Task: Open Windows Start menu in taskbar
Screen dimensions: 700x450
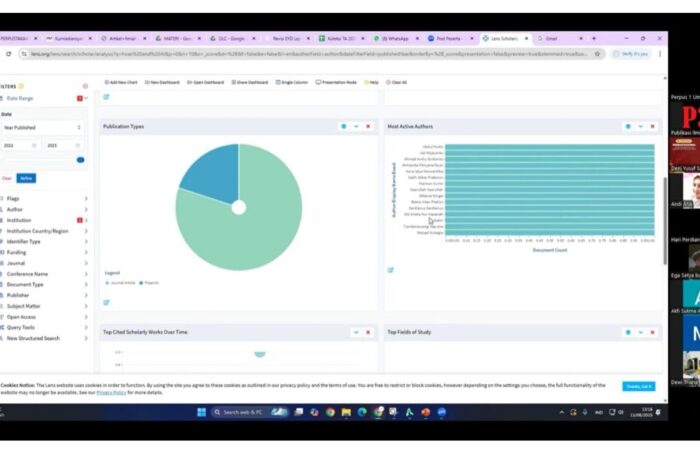Action: point(201,411)
